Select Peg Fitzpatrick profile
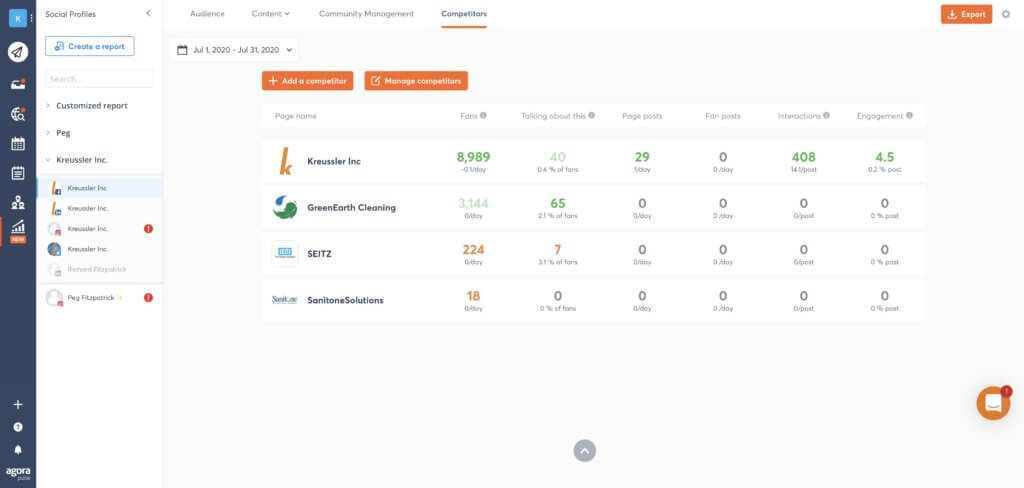Viewport: 1024px width, 488px height. [99, 298]
